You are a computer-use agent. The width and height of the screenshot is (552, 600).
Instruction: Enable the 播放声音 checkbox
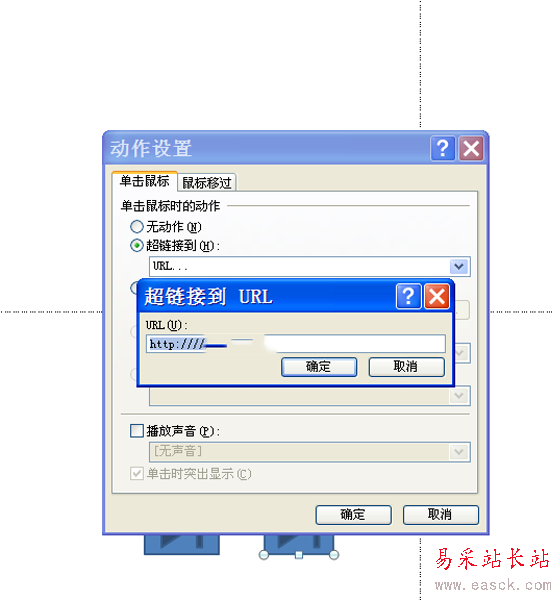point(137,430)
